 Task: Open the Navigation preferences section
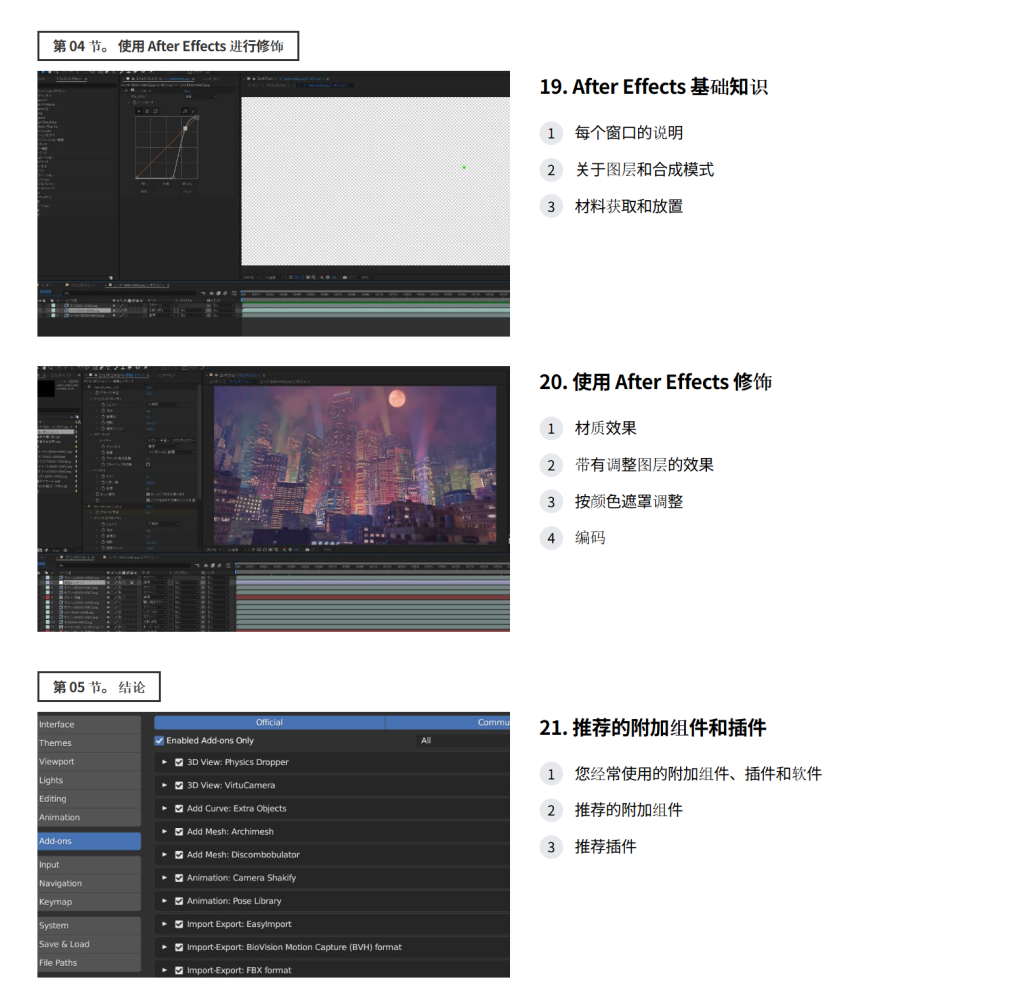click(x=89, y=884)
